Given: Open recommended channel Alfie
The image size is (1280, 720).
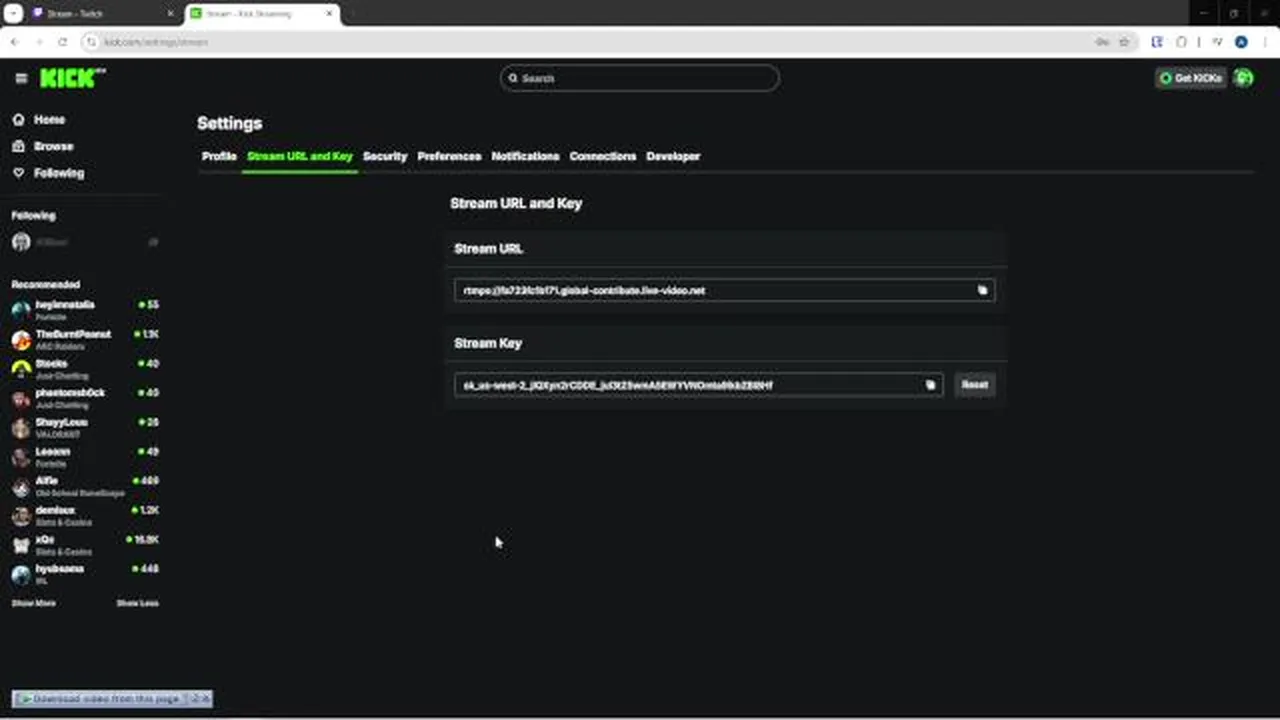Looking at the screenshot, I should coord(85,486).
